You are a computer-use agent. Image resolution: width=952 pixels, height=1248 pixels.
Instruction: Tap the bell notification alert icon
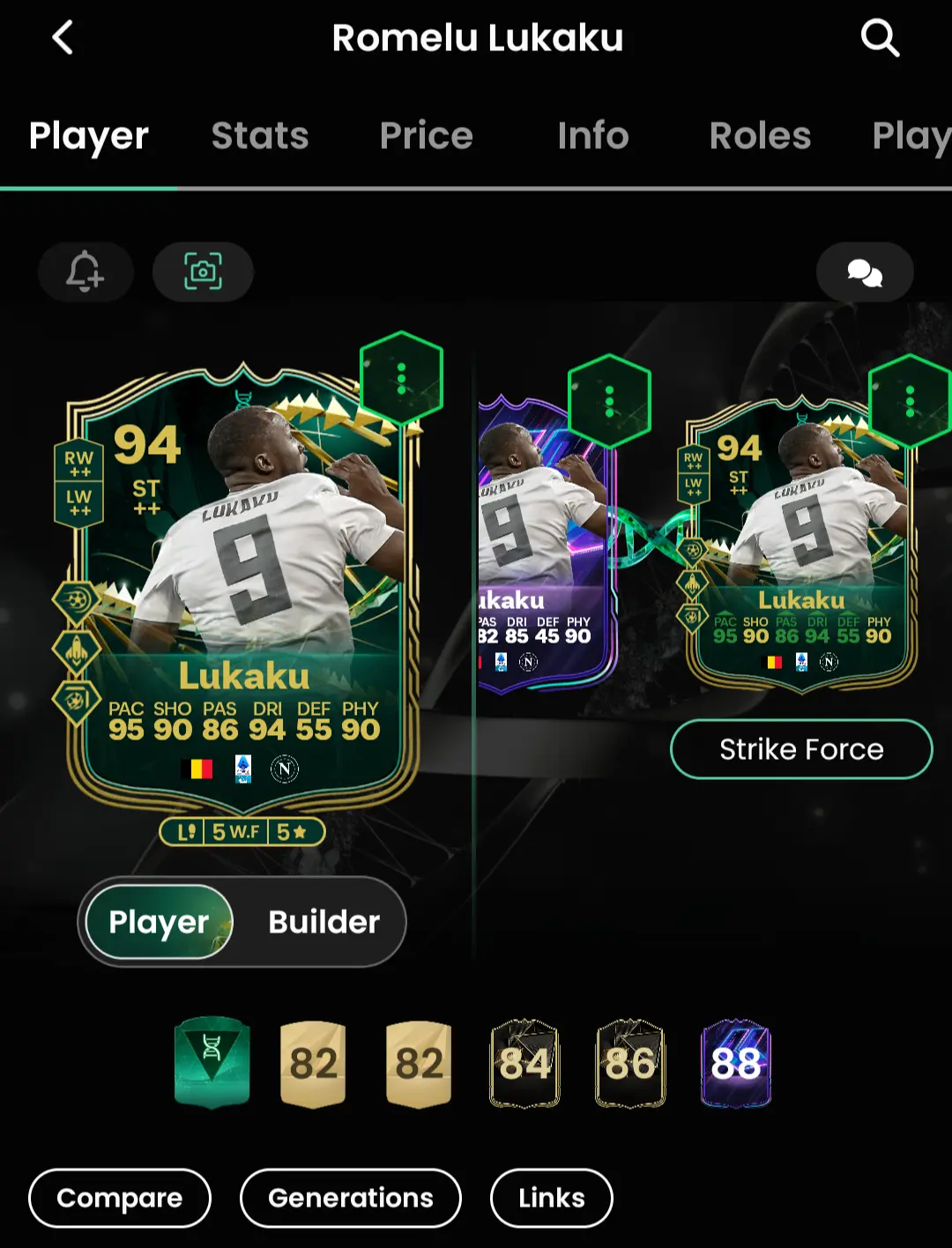click(x=86, y=271)
